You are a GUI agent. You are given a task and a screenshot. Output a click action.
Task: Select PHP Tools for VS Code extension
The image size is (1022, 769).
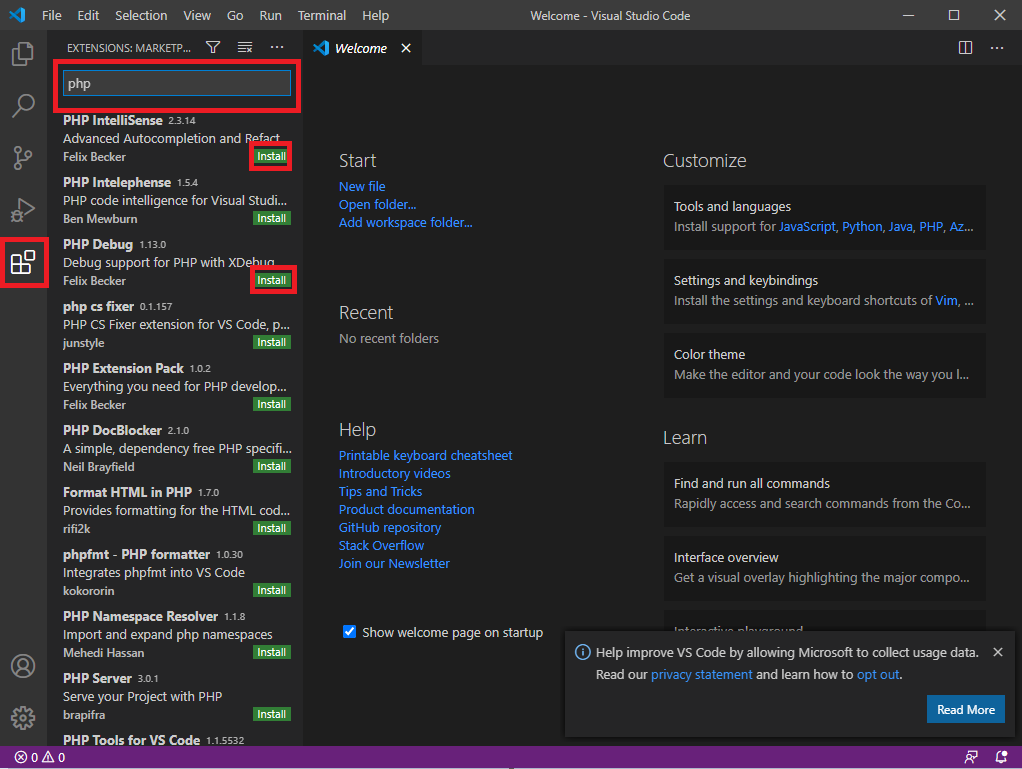pos(177,740)
